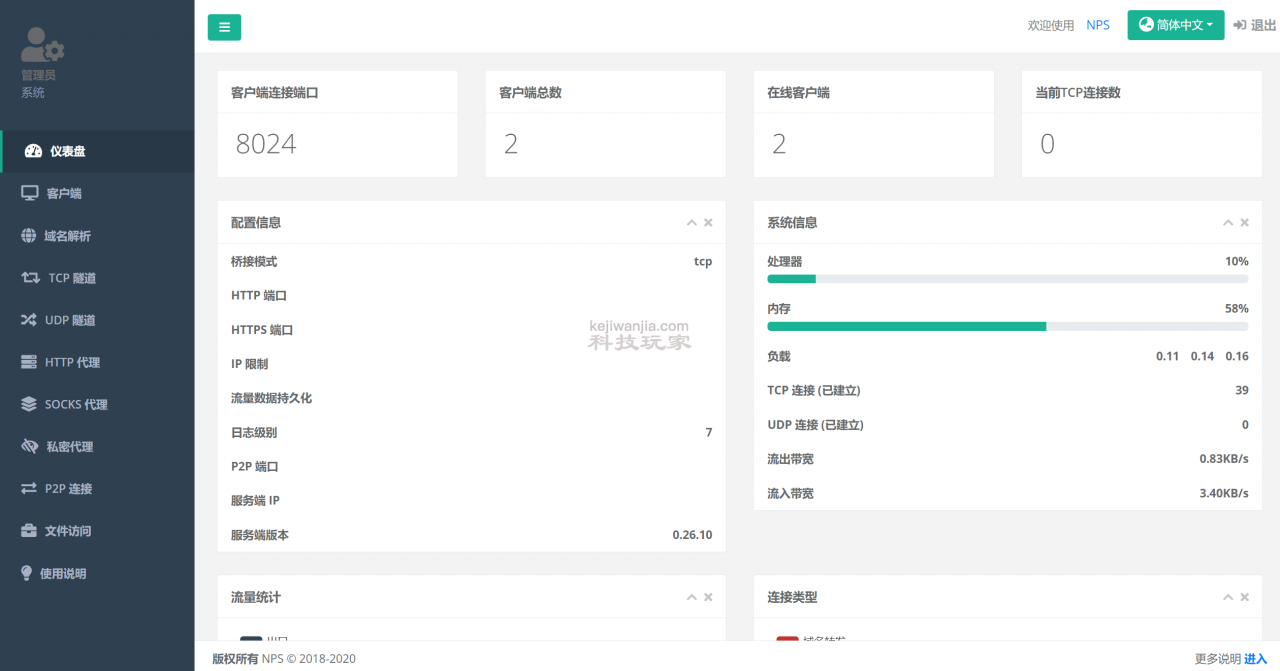Follow the 进入 link in the footer
The height and width of the screenshot is (671, 1280).
[1255, 658]
